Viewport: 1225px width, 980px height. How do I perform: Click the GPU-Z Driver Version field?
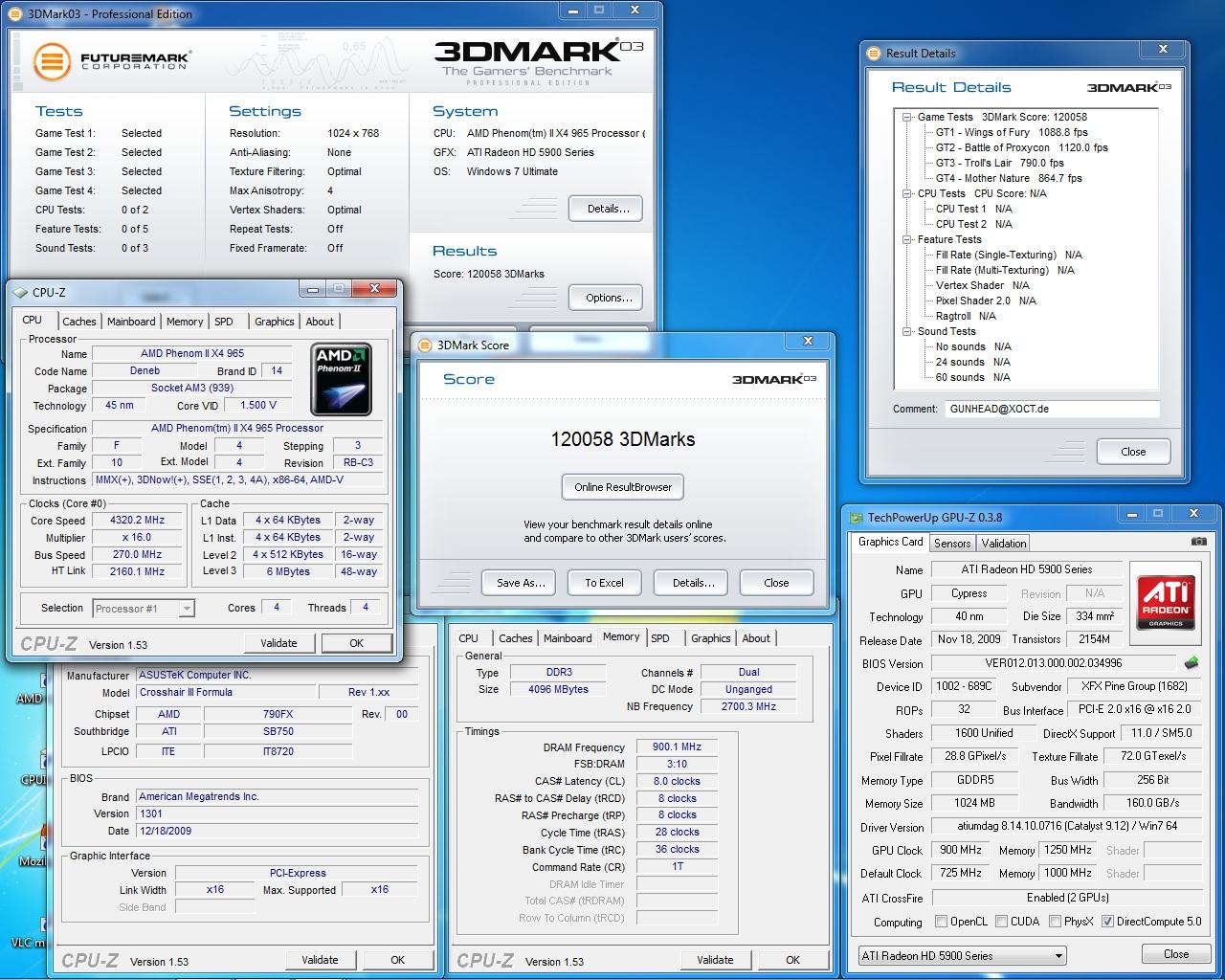[x=1067, y=827]
